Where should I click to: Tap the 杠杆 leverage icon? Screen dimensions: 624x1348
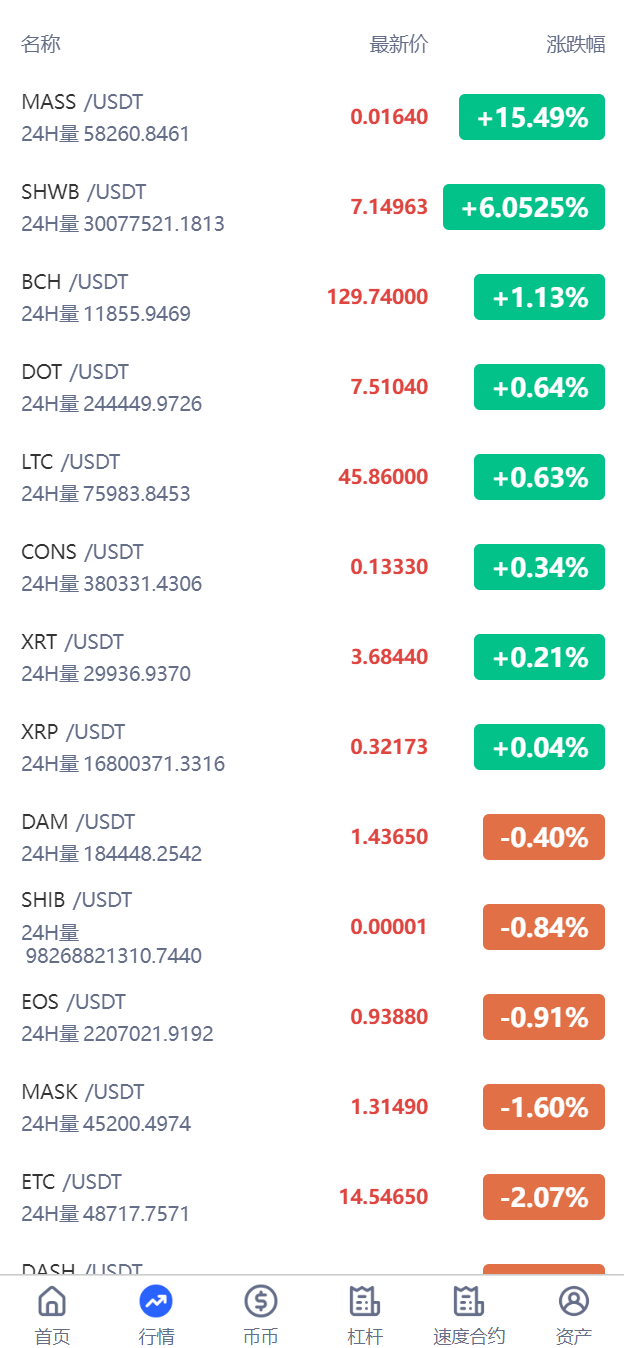coord(364,1310)
